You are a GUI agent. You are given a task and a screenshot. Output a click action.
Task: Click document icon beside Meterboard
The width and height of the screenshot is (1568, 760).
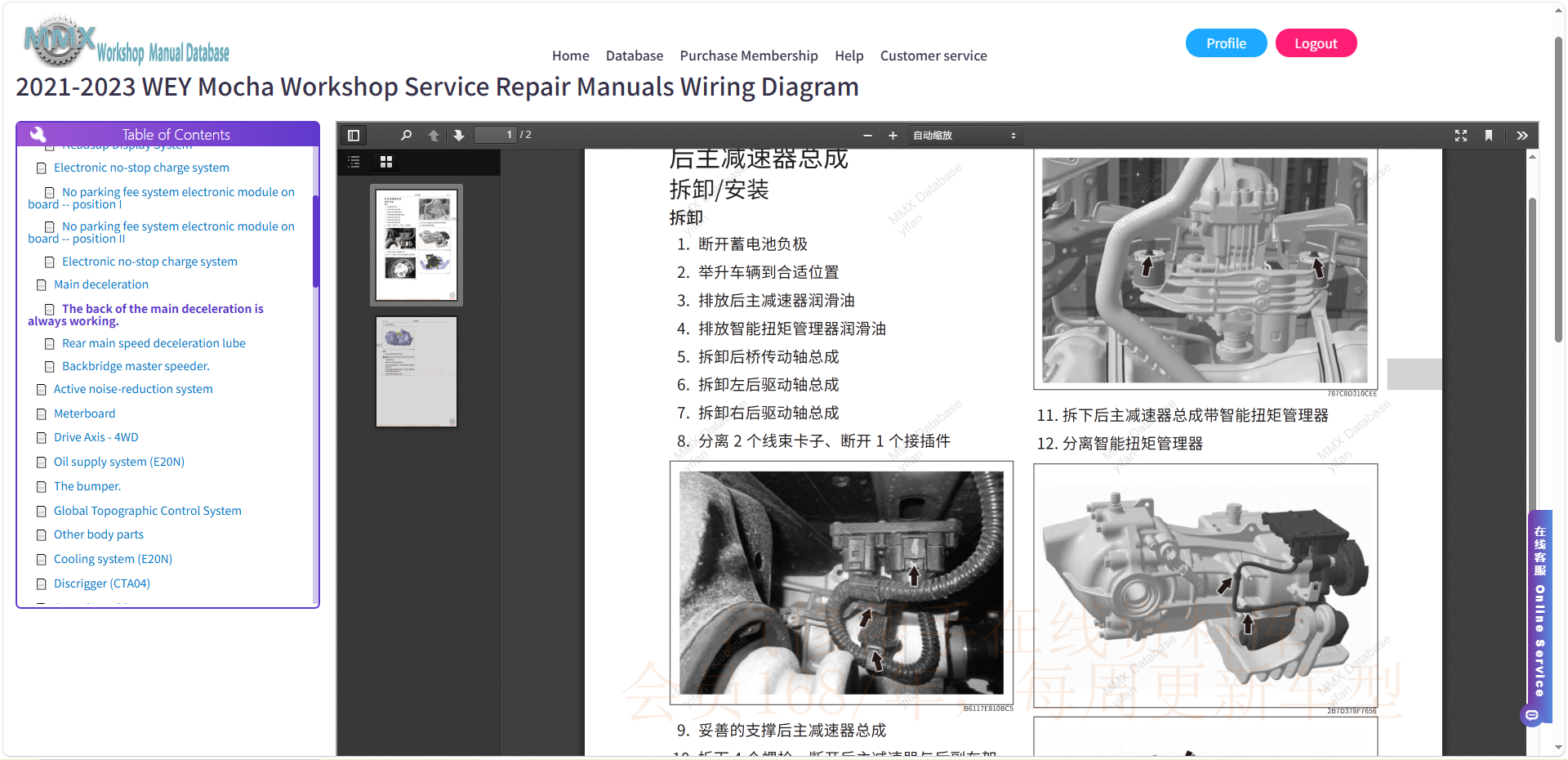click(41, 414)
